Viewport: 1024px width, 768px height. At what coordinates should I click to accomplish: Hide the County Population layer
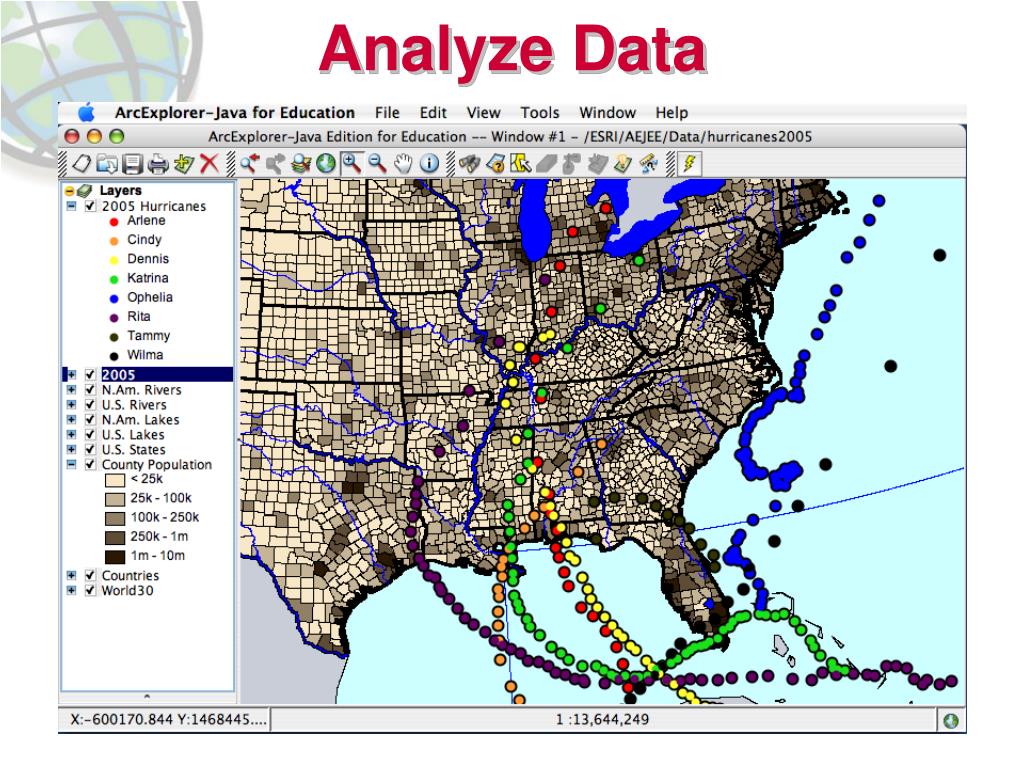coord(91,465)
